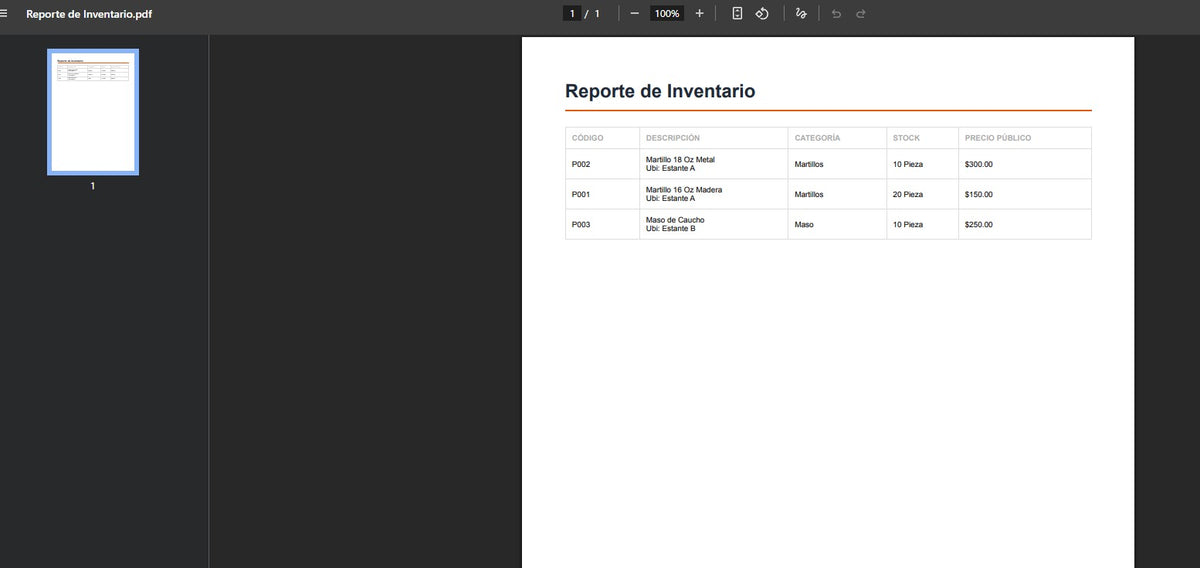This screenshot has width=1200, height=568.
Task: Click the thumbnail page label 1
Action: click(93, 186)
